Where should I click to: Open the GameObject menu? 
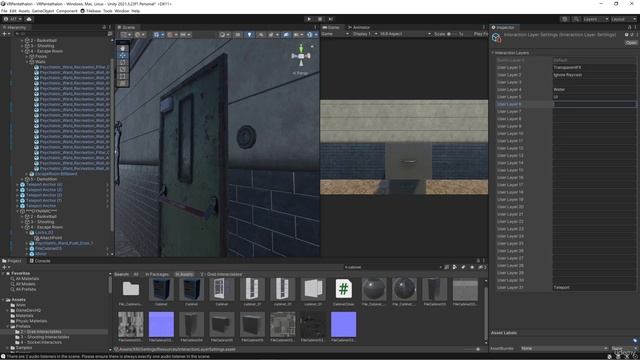[x=43, y=11]
